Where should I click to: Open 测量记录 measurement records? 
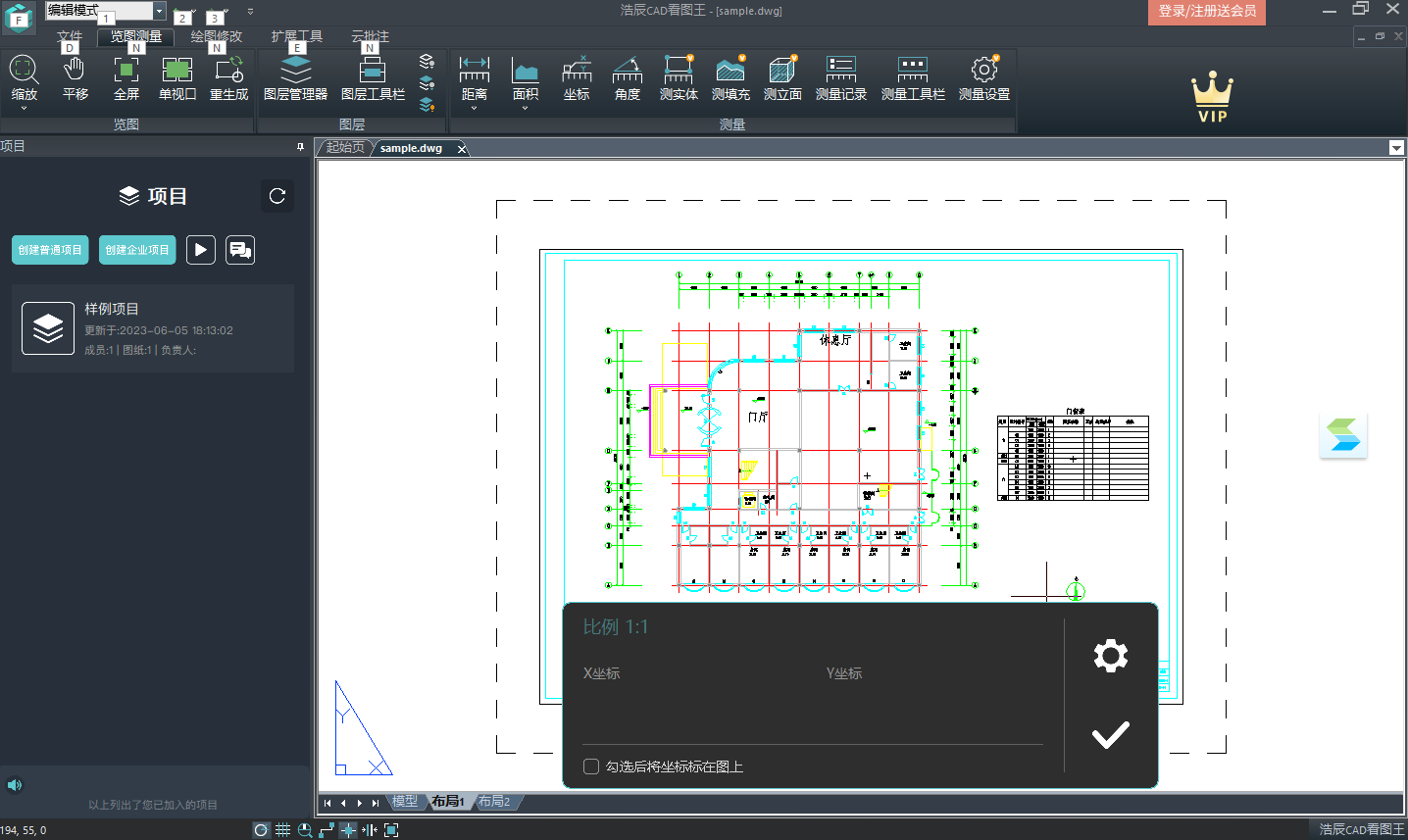(x=841, y=78)
